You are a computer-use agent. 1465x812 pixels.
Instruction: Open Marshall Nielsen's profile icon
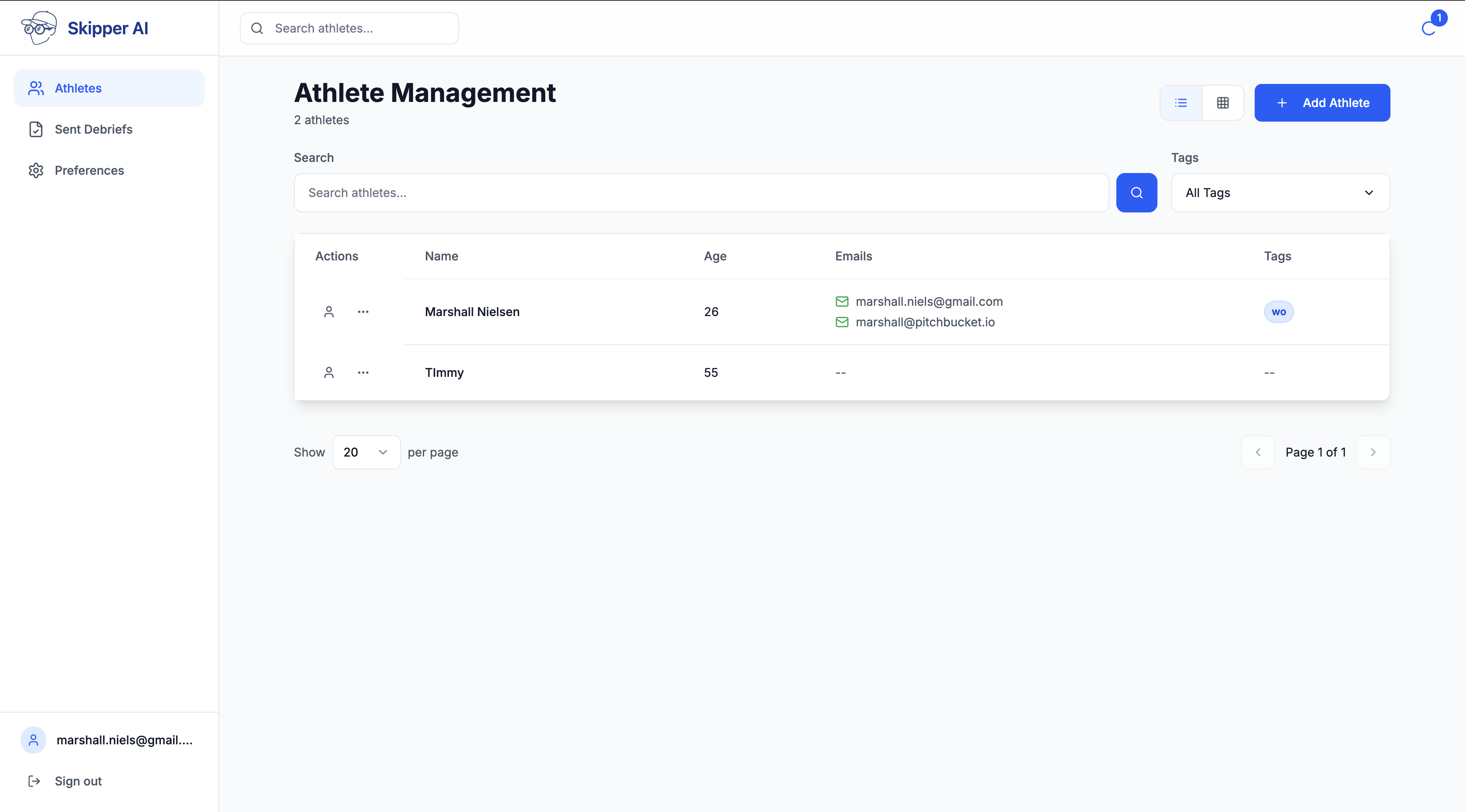(x=329, y=312)
